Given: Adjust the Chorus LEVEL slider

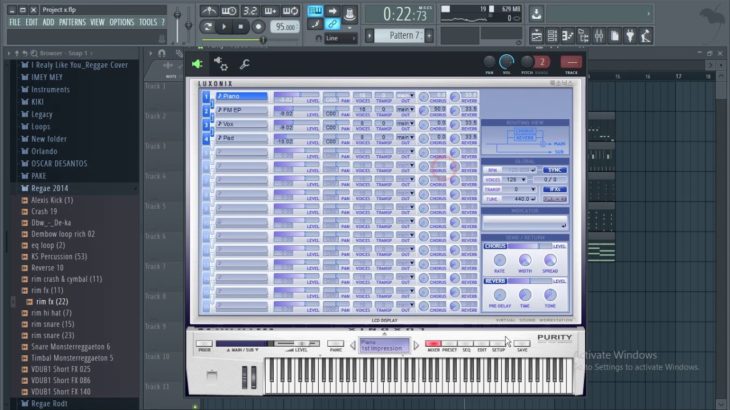Looking at the screenshot, I should point(530,246).
